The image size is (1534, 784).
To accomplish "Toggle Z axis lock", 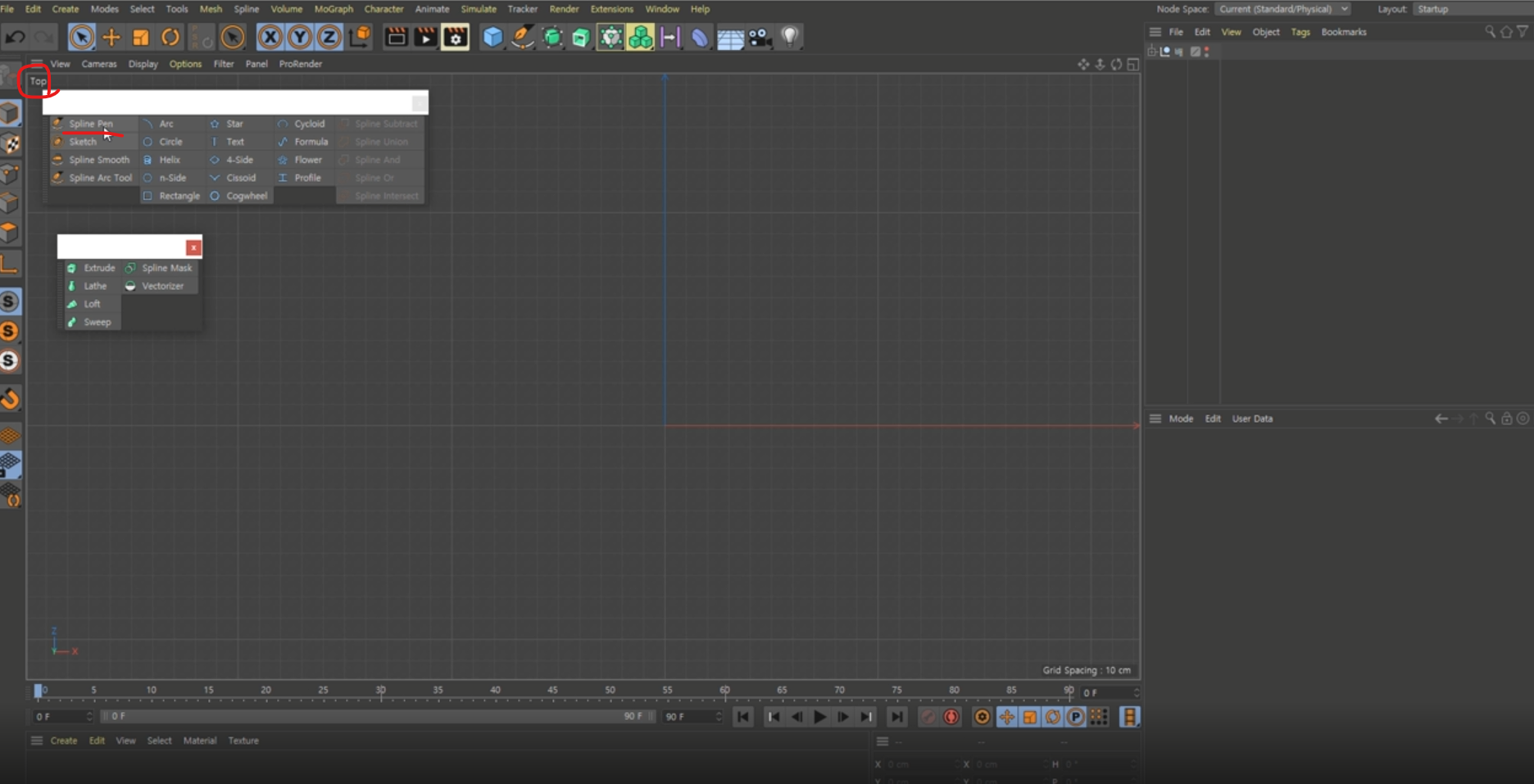I will point(329,37).
